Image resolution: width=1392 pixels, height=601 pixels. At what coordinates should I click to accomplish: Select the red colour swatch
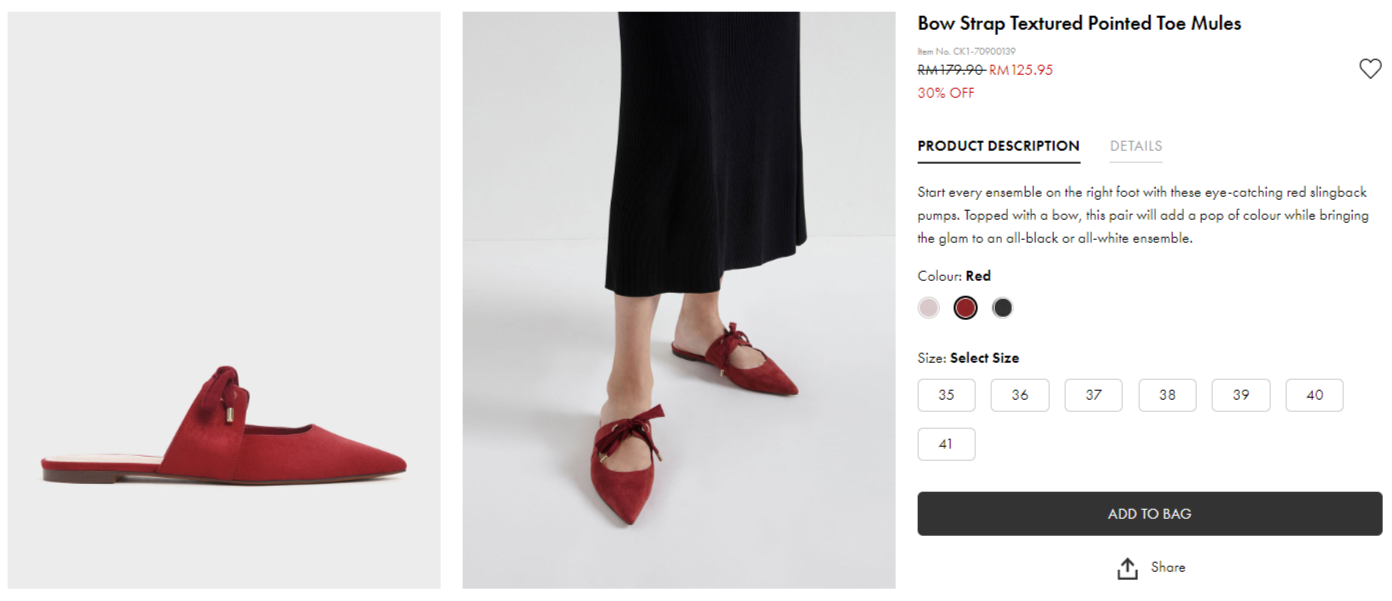coord(965,308)
